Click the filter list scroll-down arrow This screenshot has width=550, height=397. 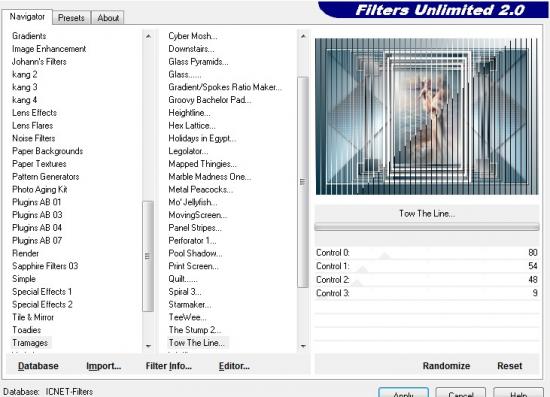pos(303,346)
